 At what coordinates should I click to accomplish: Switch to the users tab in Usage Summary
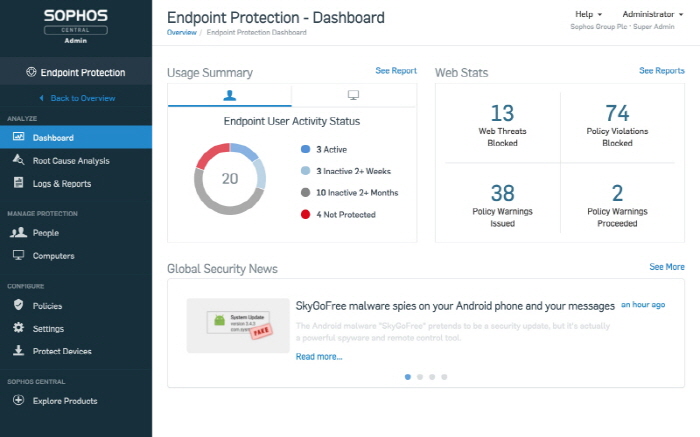pos(229,95)
